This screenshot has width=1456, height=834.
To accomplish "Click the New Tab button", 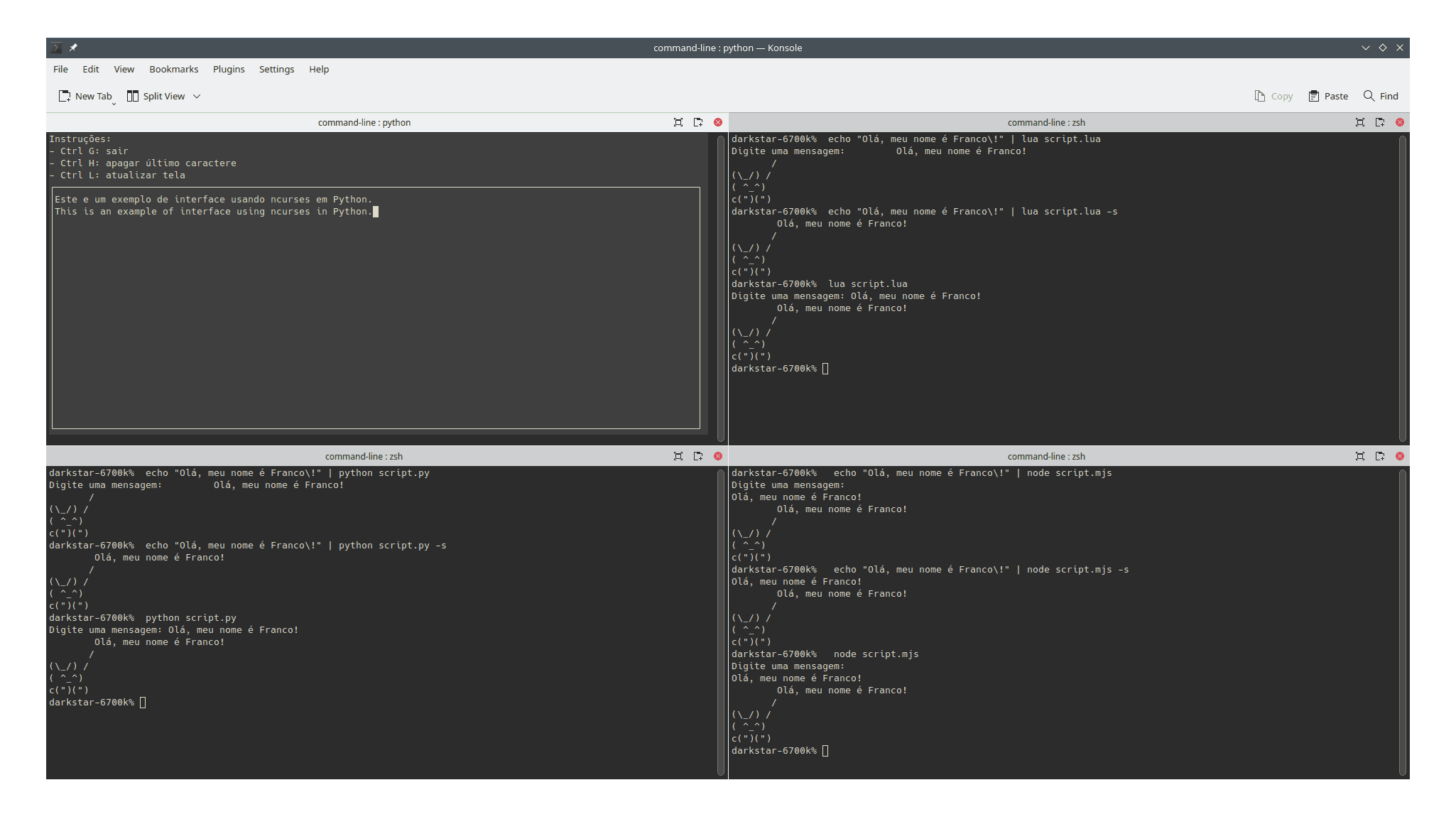I will 88,96.
